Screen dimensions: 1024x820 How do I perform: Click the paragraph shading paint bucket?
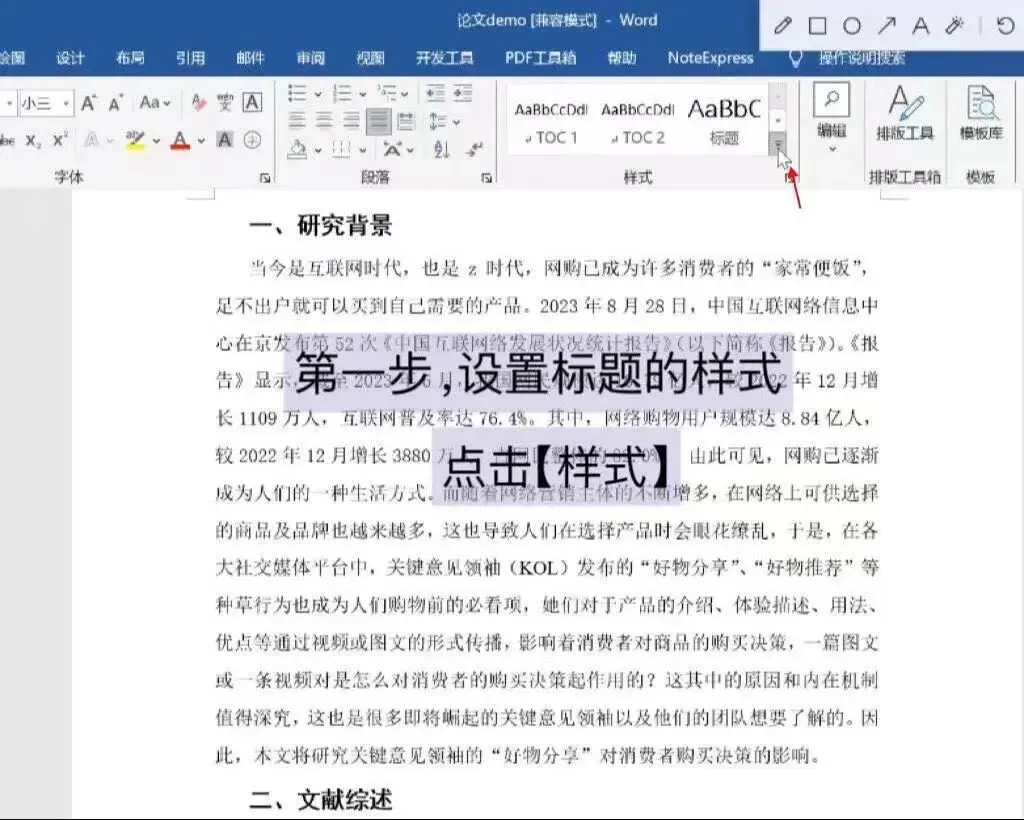(298, 150)
